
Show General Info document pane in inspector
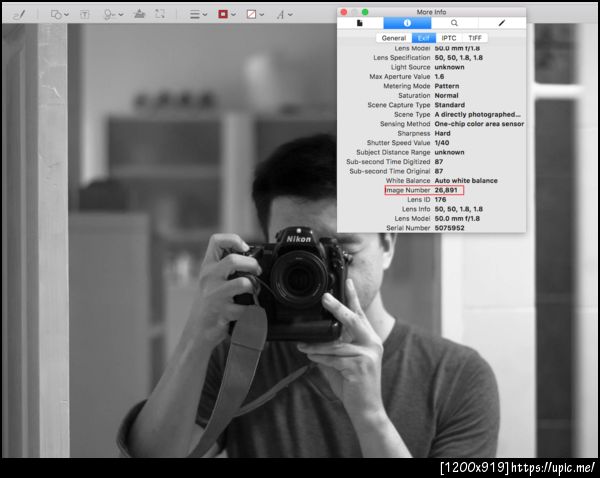pyautogui.click(x=360, y=23)
